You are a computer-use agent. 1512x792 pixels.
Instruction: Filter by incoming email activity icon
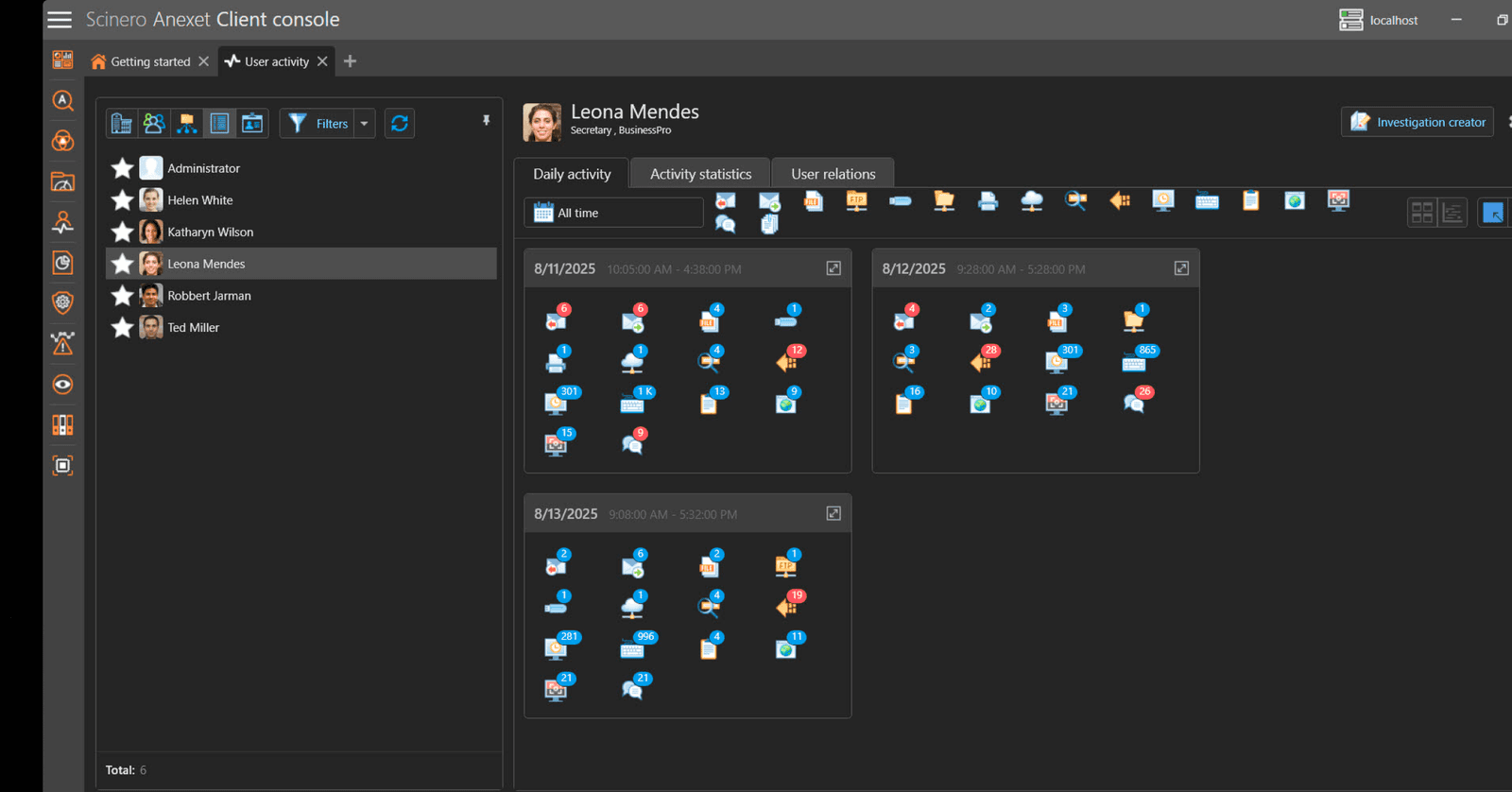pos(725,200)
